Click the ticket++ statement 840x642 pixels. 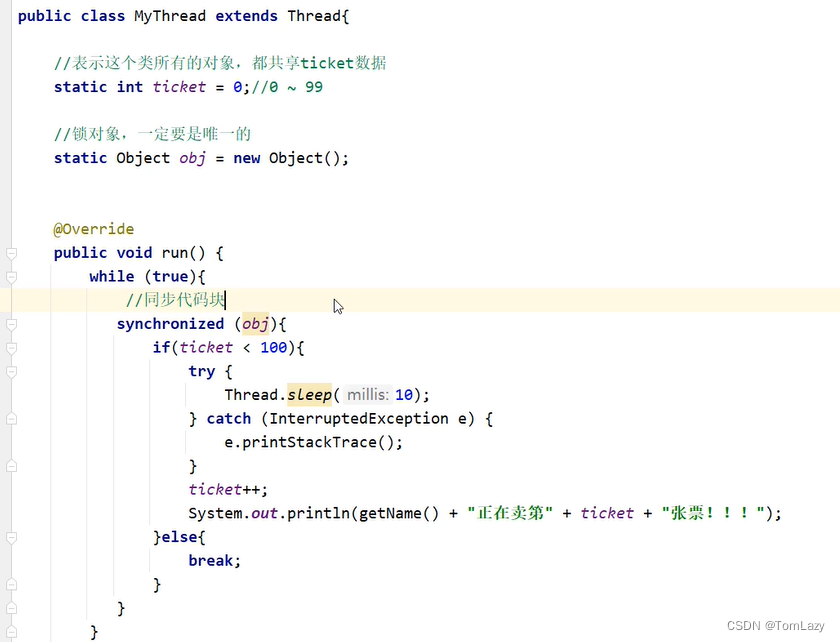[228, 489]
